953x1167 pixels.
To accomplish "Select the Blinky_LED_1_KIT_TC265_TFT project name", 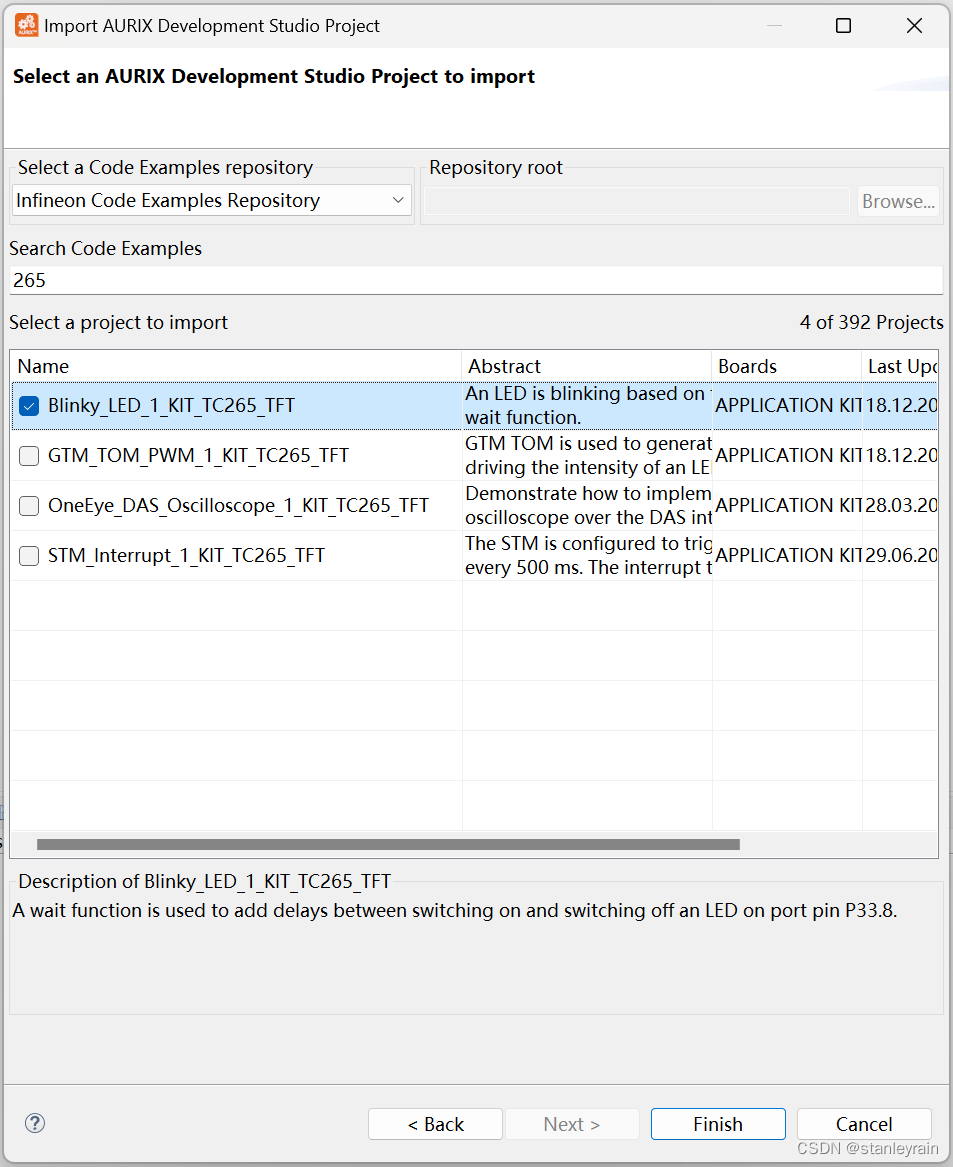I will 171,406.
